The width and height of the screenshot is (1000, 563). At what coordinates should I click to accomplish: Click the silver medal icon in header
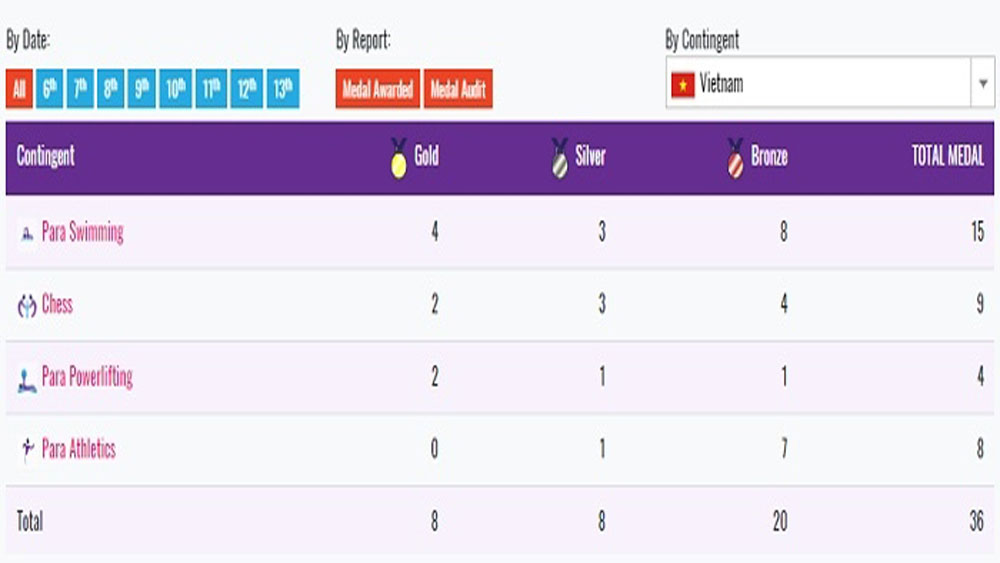[559, 158]
